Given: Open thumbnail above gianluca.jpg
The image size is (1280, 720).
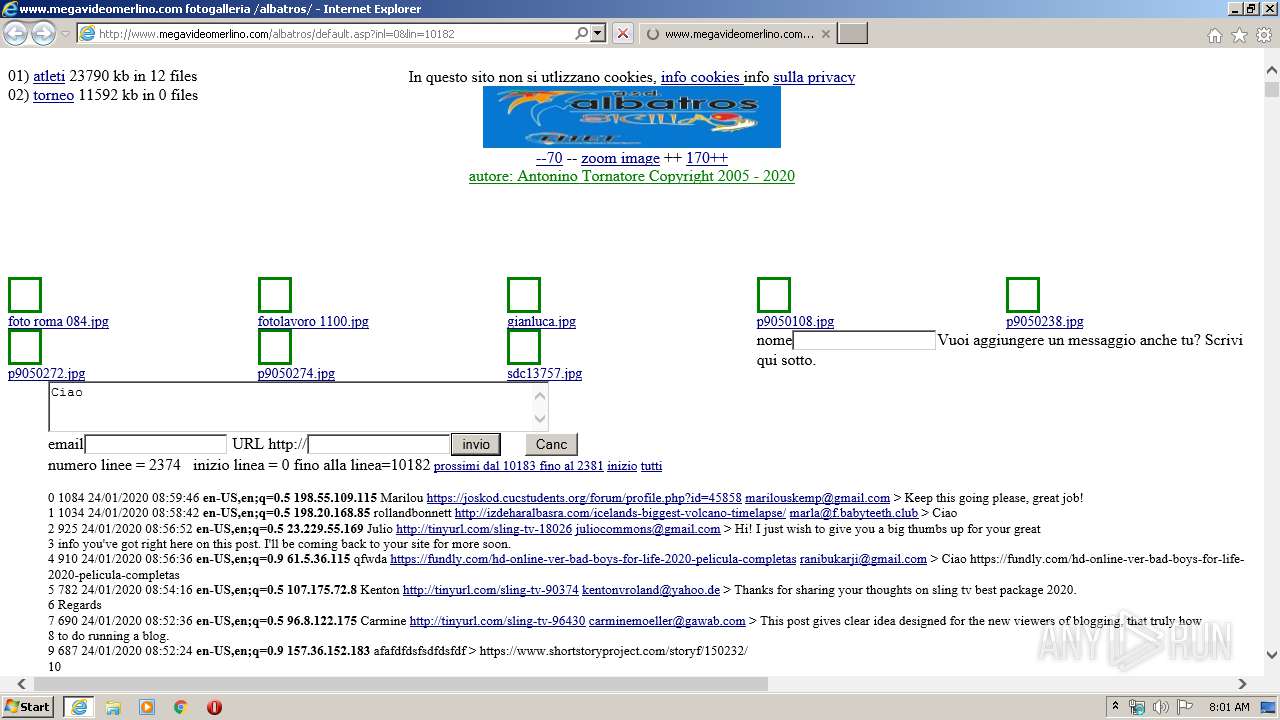Looking at the screenshot, I should tap(524, 296).
